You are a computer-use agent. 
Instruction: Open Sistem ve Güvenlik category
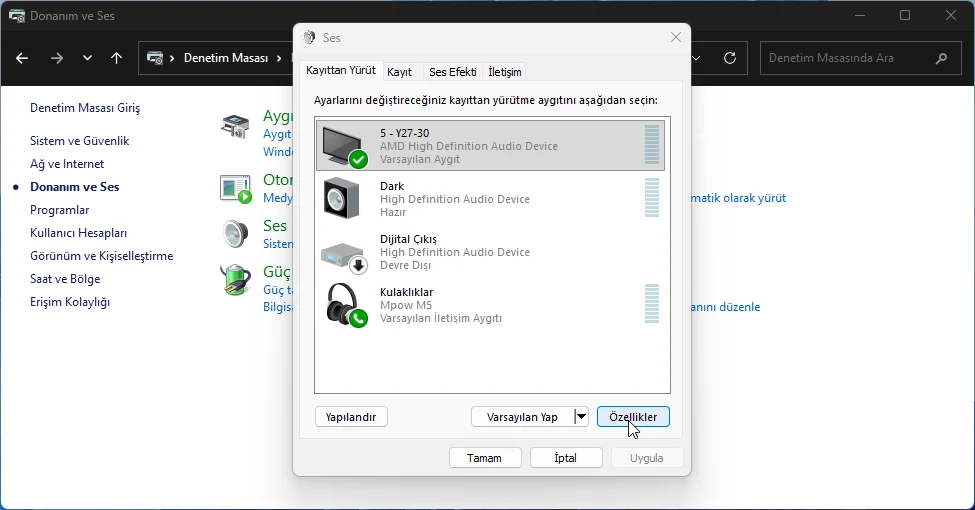(x=80, y=141)
